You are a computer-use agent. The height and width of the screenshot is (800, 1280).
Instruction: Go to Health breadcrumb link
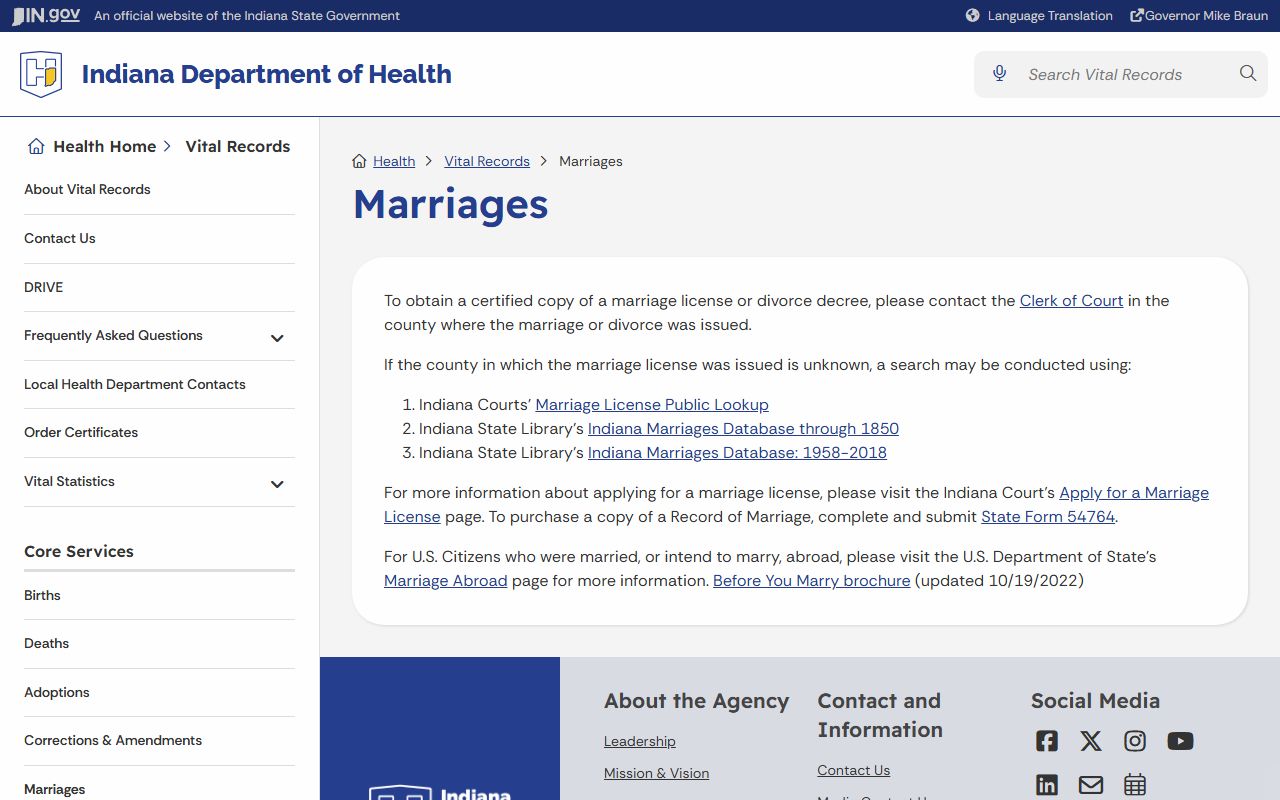click(394, 161)
